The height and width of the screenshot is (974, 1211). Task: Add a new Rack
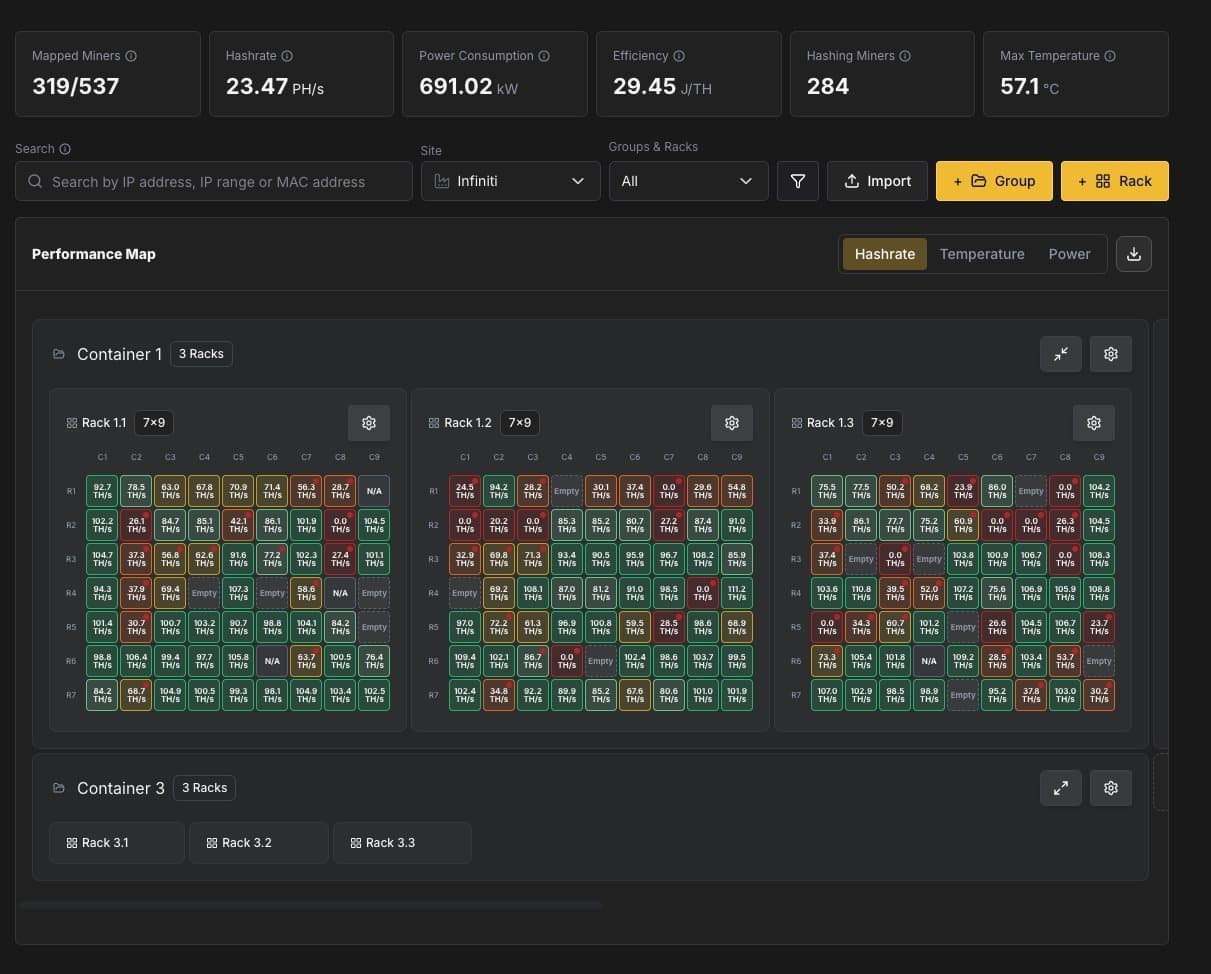[x=1114, y=181]
